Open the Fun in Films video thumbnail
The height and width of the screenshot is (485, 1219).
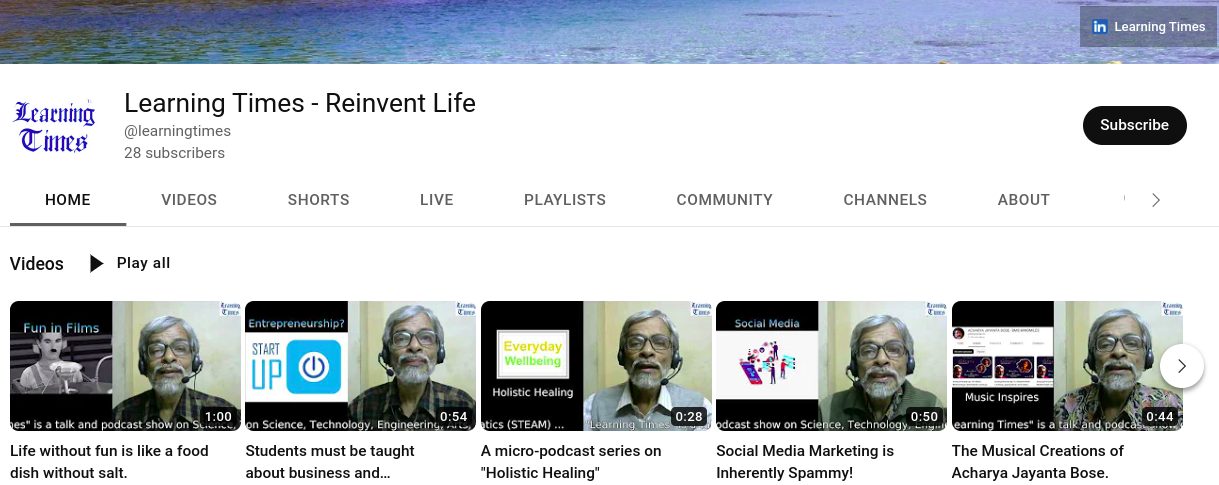coord(125,366)
